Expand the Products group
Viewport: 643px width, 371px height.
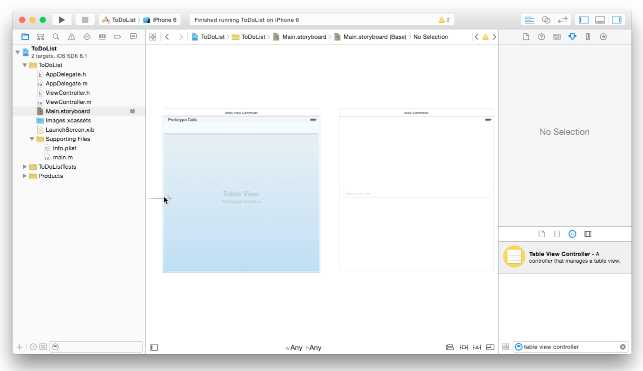tap(25, 176)
